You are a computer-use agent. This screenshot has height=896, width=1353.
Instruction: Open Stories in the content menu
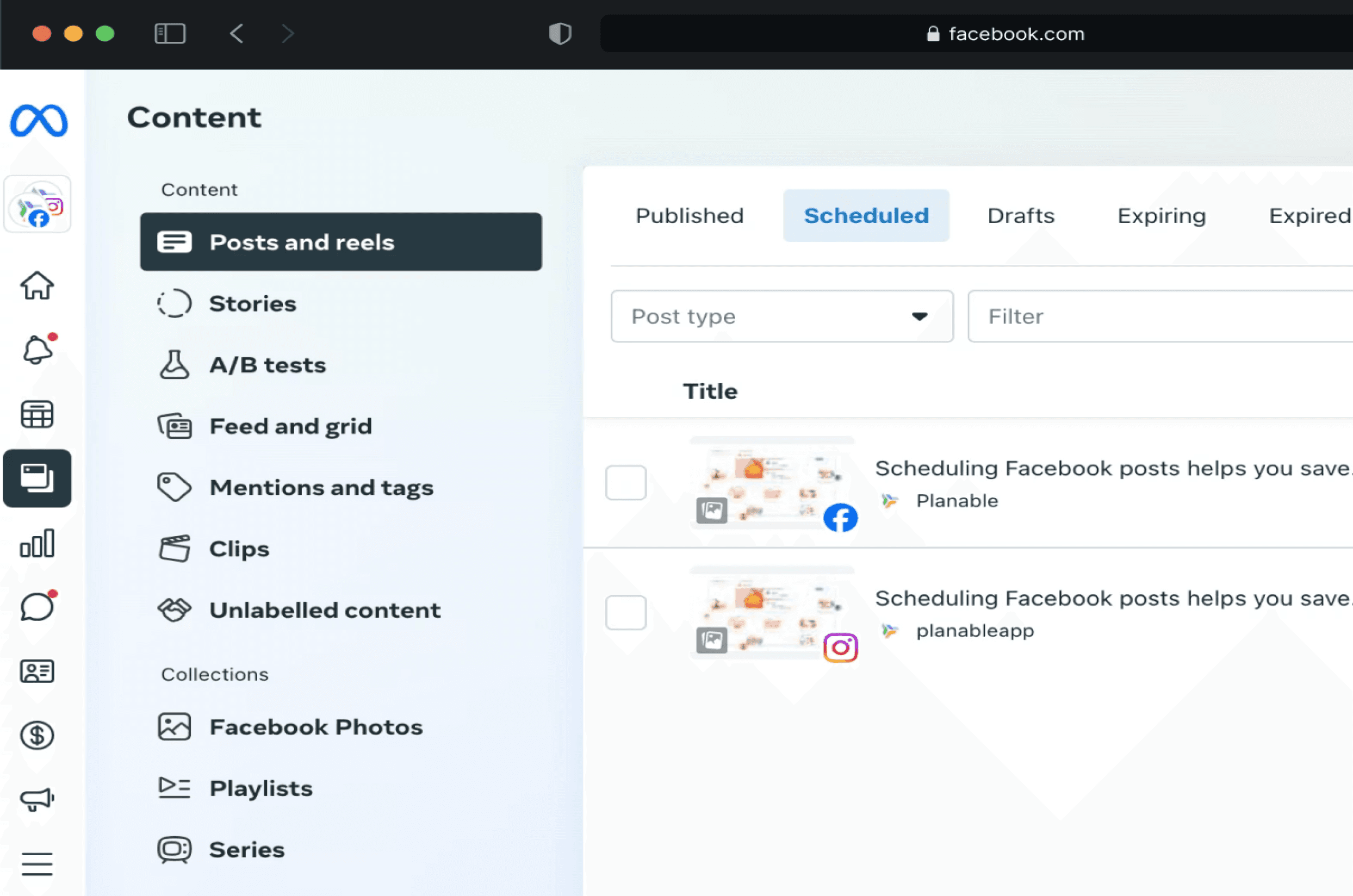pos(253,303)
